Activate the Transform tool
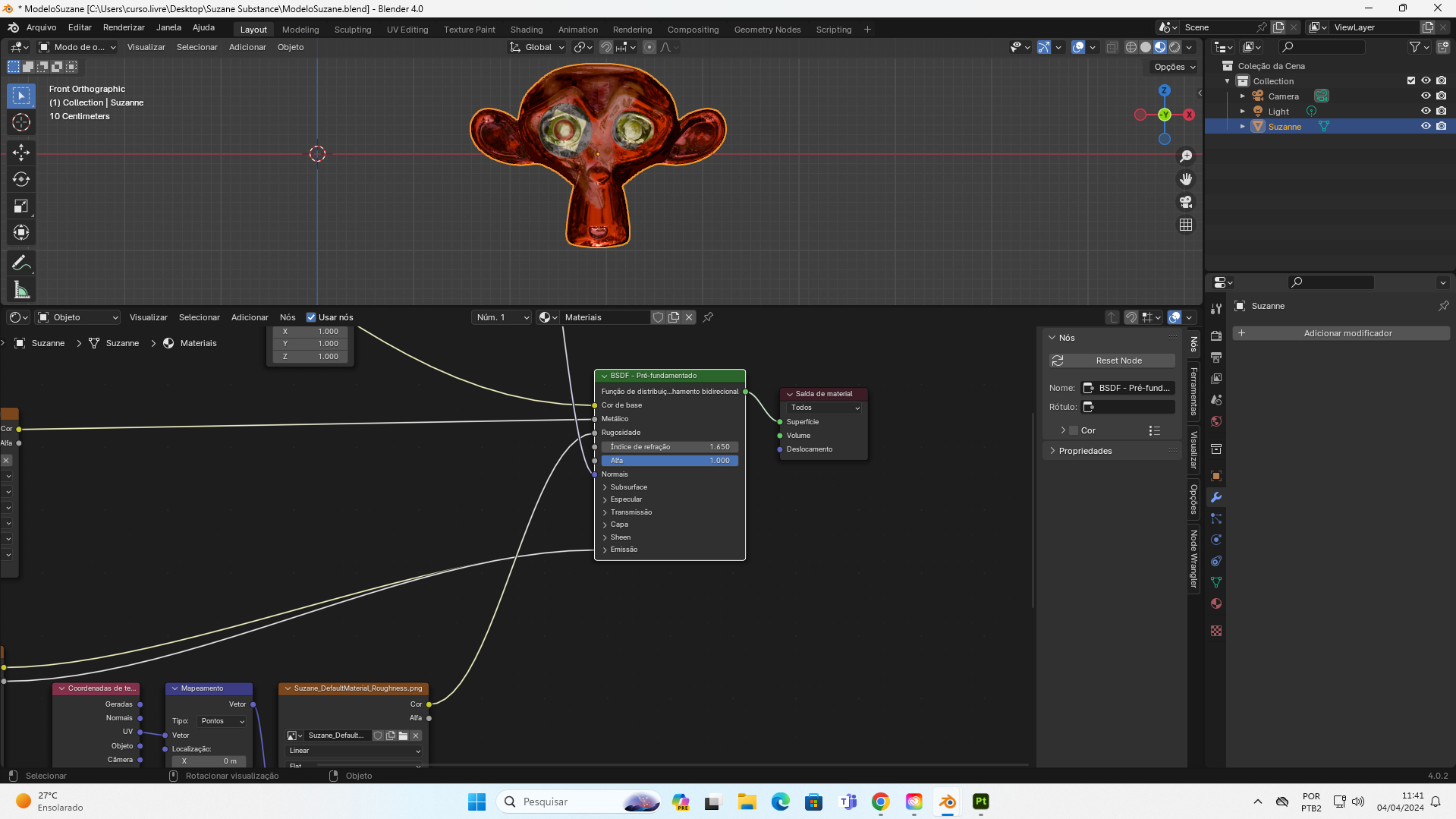This screenshot has width=1456, height=819. pyautogui.click(x=21, y=232)
